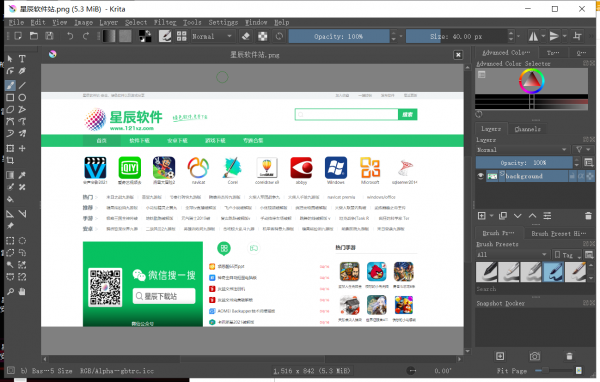The height and width of the screenshot is (382, 600).
Task: Toggle lock on background layer
Action: click(572, 176)
